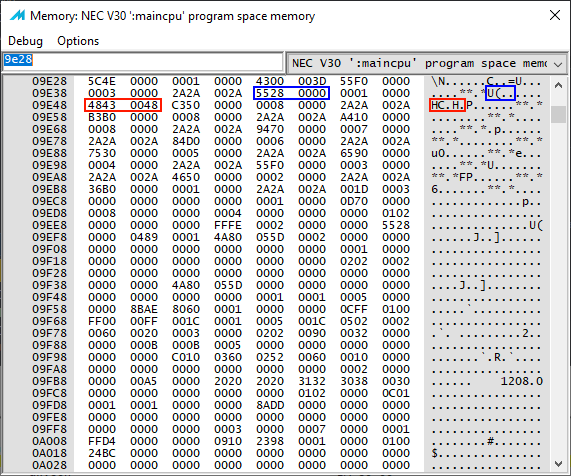Select address row 09EC8
This screenshot has width=571, height=476.
pyautogui.click(x=49, y=201)
